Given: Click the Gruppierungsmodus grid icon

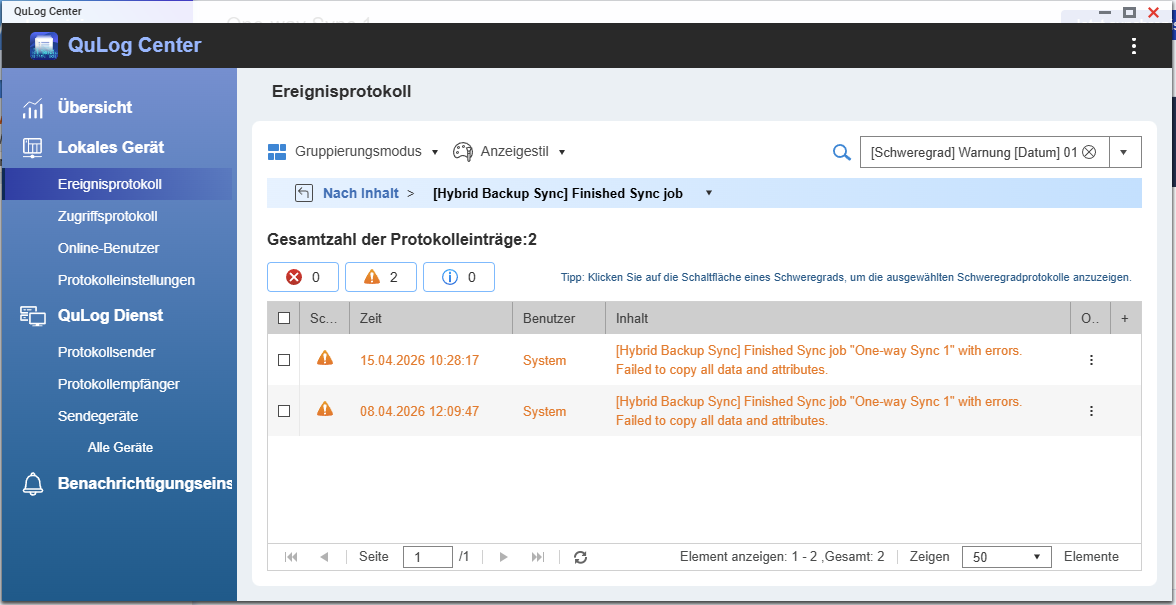Looking at the screenshot, I should click(278, 152).
